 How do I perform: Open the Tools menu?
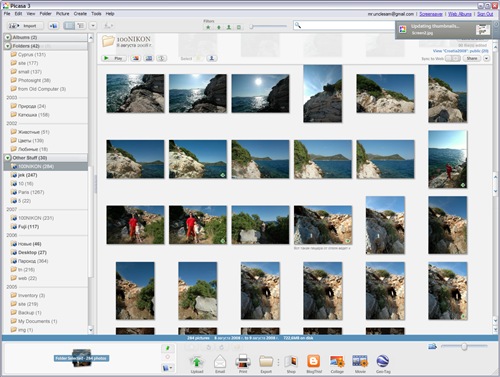pyautogui.click(x=96, y=14)
